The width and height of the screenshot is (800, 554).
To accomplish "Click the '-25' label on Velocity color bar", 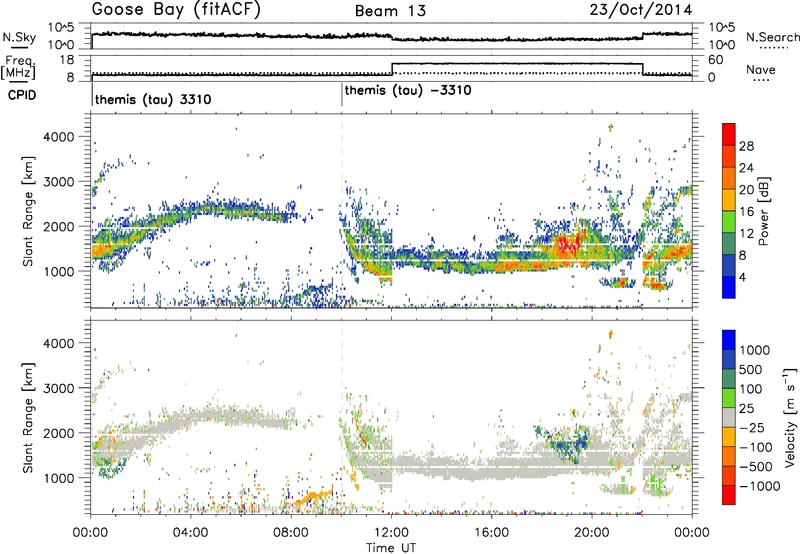I will point(752,428).
